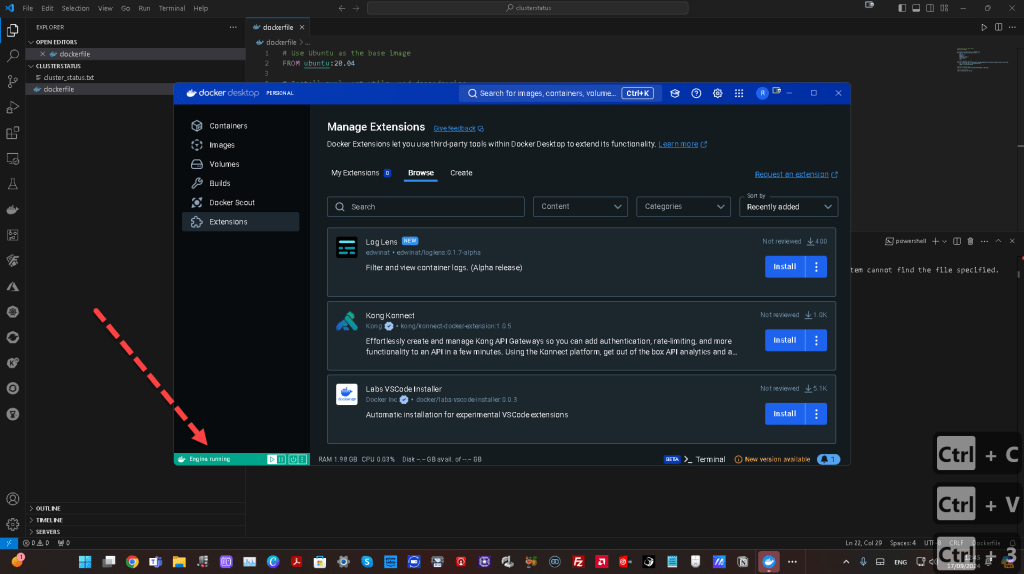Image resolution: width=1024 pixels, height=574 pixels.
Task: Open the Terminal menu in VS Code
Action: click(x=171, y=8)
